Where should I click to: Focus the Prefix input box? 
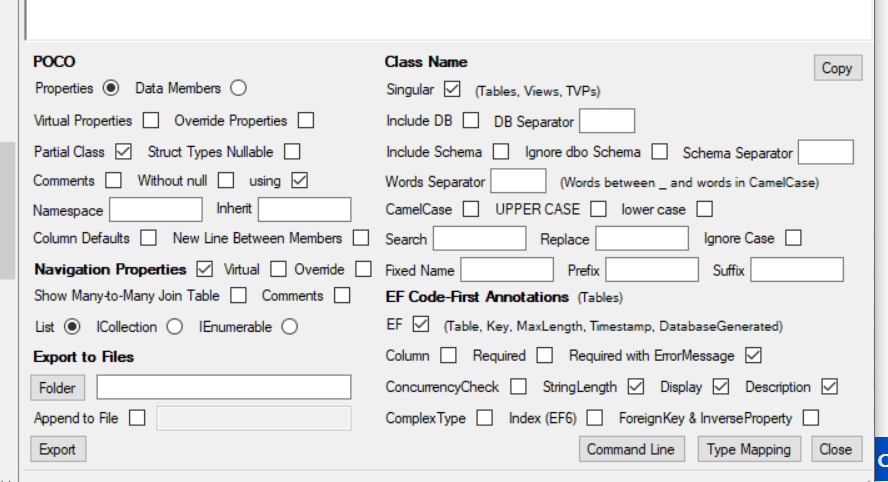652,270
